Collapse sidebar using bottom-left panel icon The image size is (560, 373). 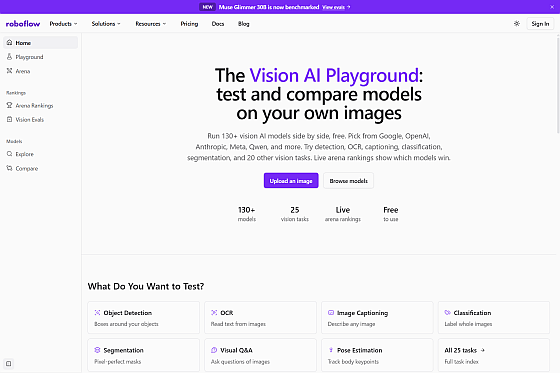pos(9,364)
